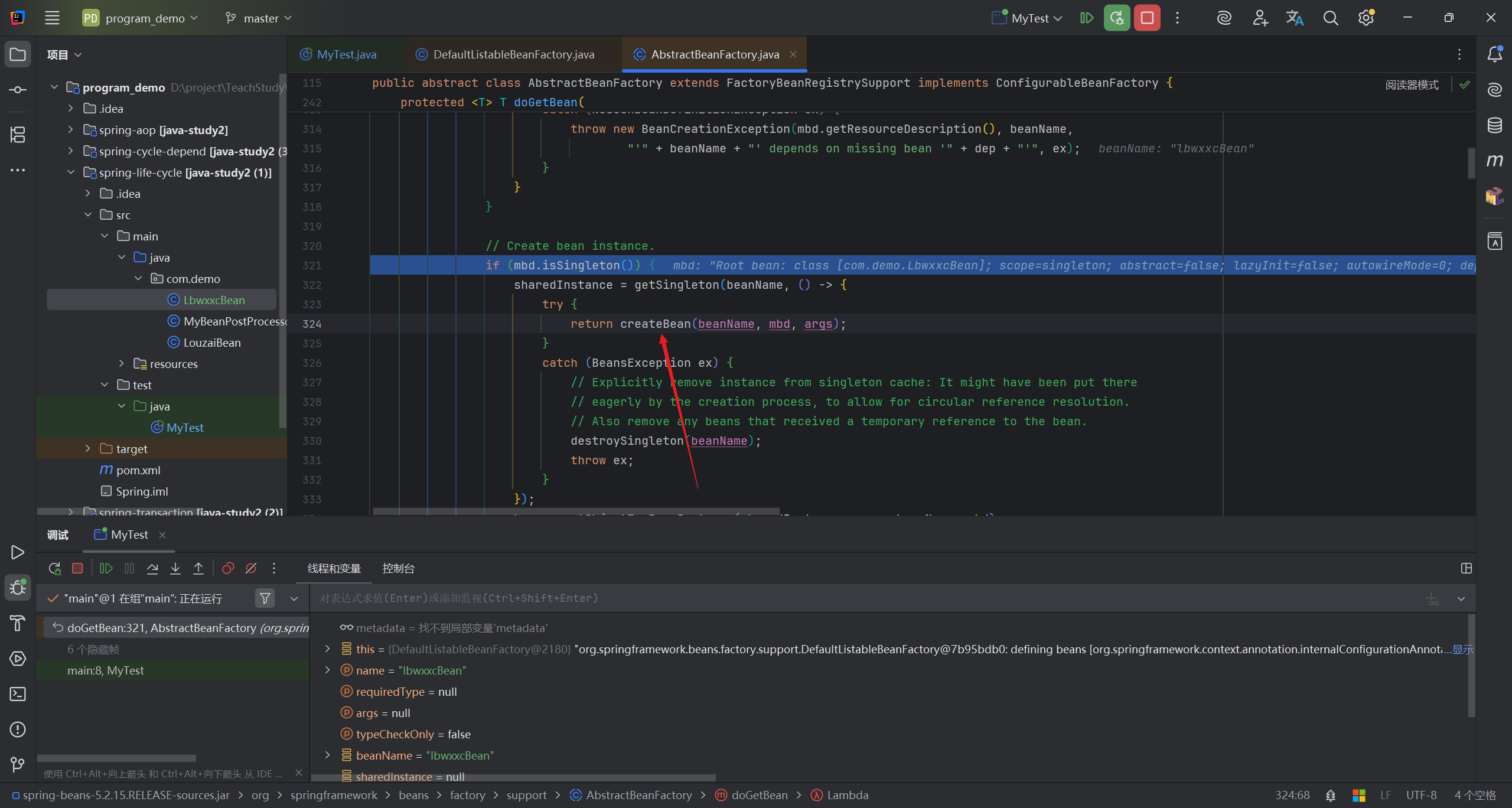Toggle Reader Mode label in editor
1512x808 pixels.
coord(1412,84)
